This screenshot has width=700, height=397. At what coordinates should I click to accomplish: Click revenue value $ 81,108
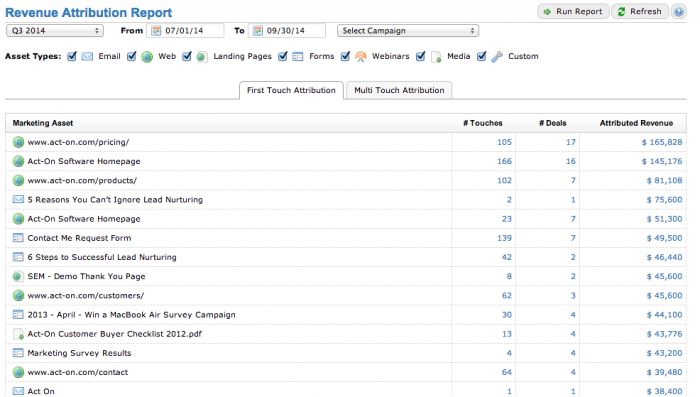click(664, 180)
